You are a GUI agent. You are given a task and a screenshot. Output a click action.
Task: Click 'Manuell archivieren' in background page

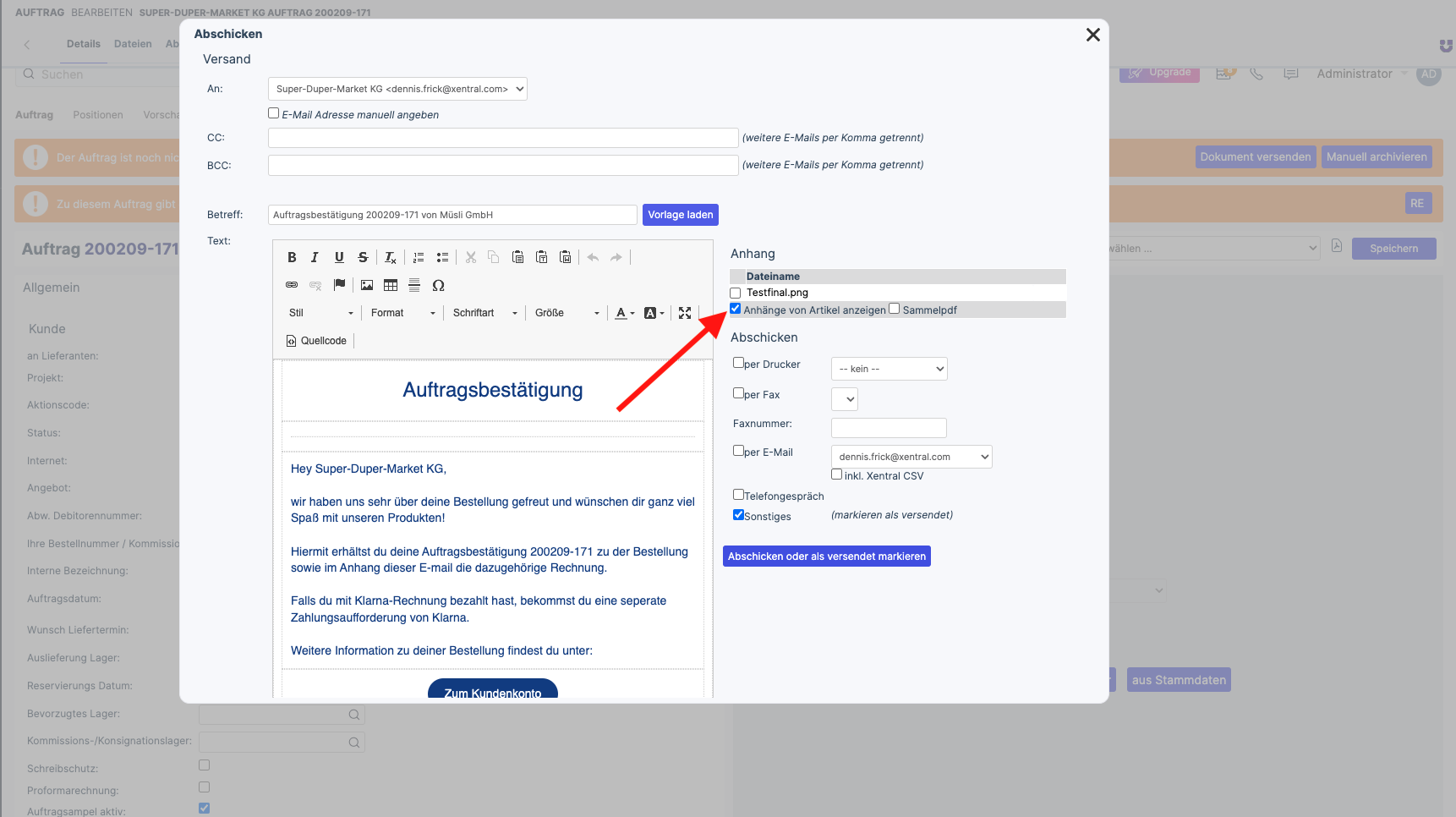point(1377,157)
